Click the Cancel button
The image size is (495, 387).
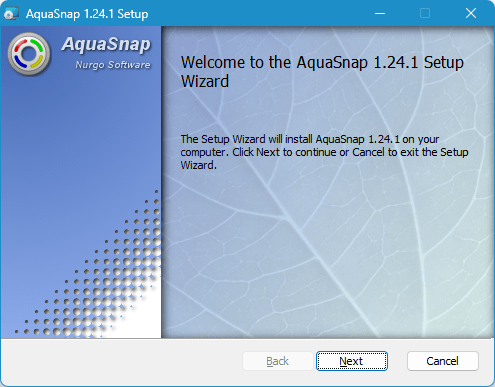click(x=443, y=361)
